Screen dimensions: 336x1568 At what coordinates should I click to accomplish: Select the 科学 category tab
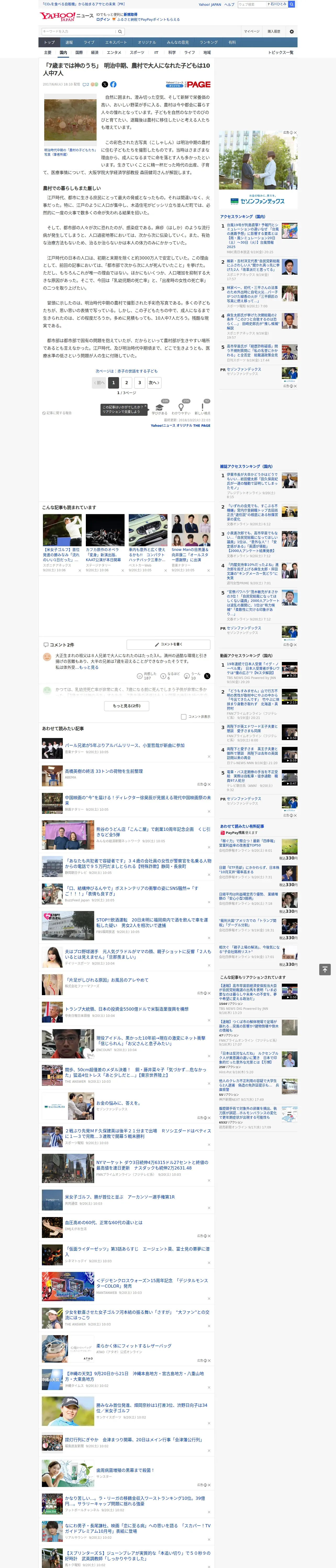(x=172, y=52)
